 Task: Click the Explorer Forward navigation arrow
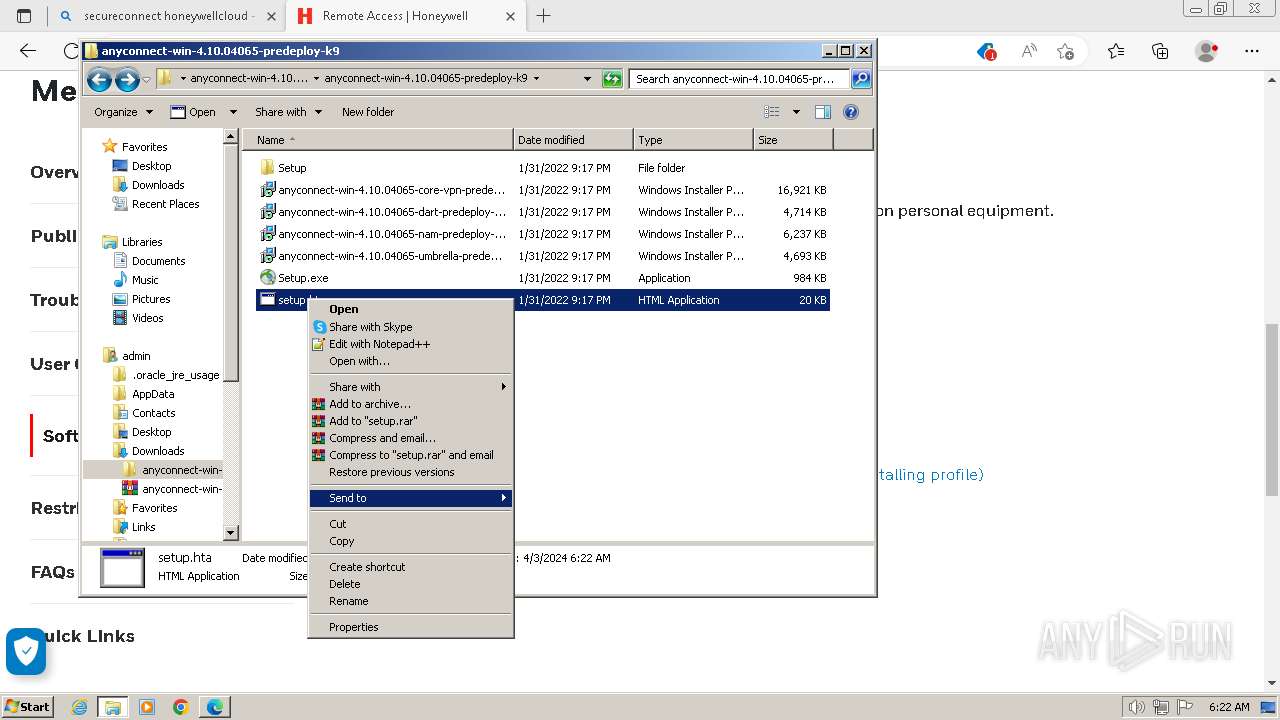click(x=127, y=79)
